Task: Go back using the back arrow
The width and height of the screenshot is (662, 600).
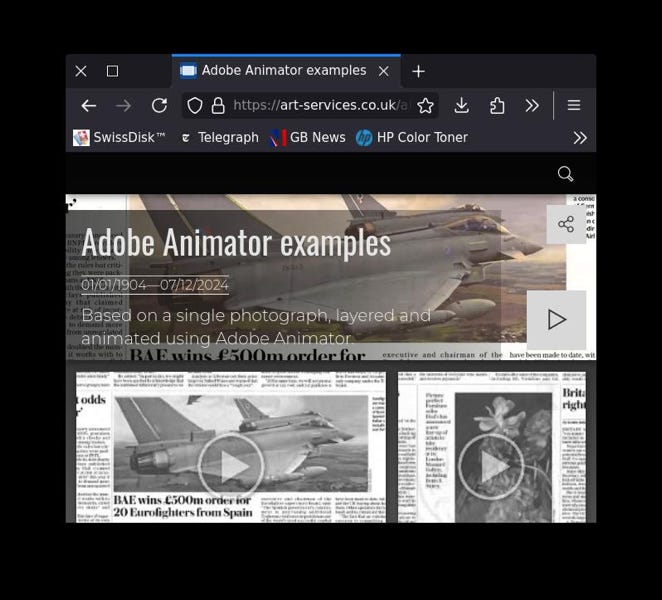Action: (x=89, y=106)
